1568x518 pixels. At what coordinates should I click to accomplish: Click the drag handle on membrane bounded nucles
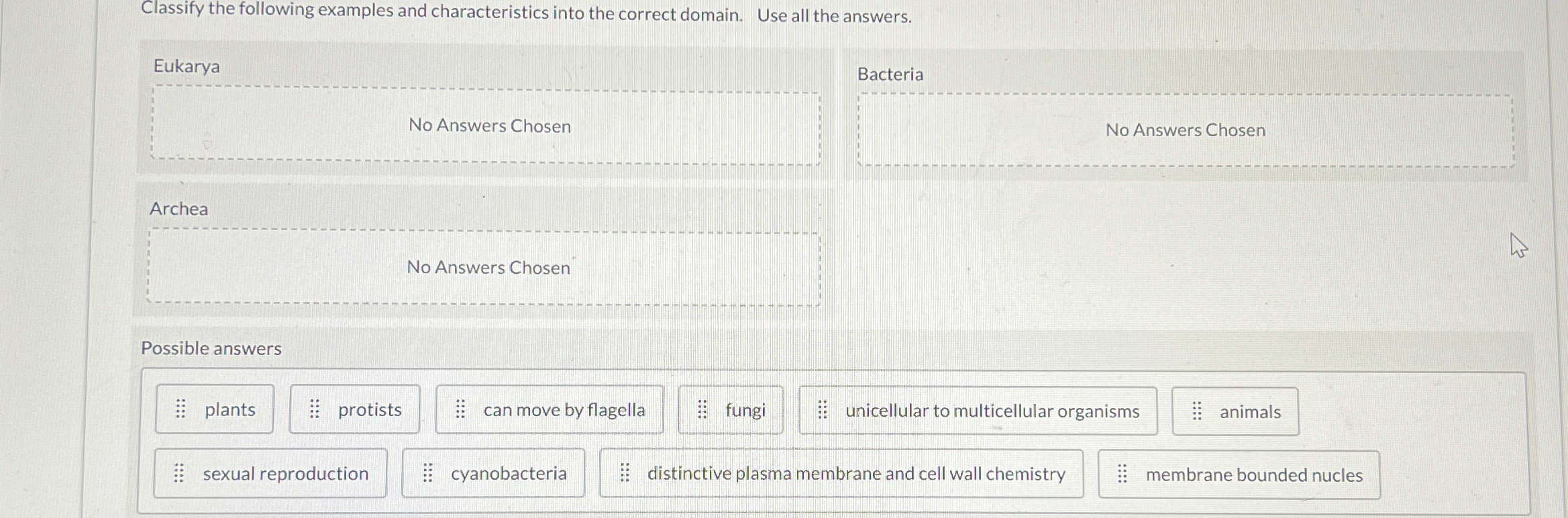pyautogui.click(x=1122, y=474)
